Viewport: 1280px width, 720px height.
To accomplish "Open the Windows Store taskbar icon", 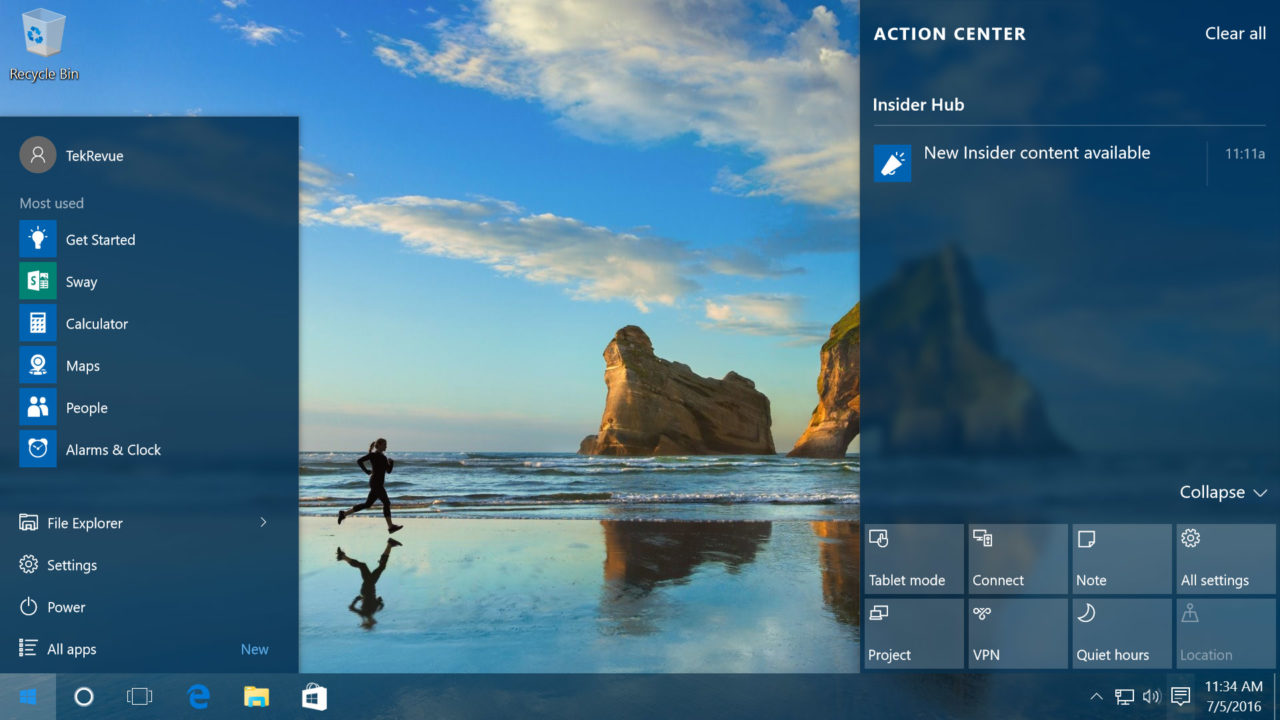I will (315, 697).
